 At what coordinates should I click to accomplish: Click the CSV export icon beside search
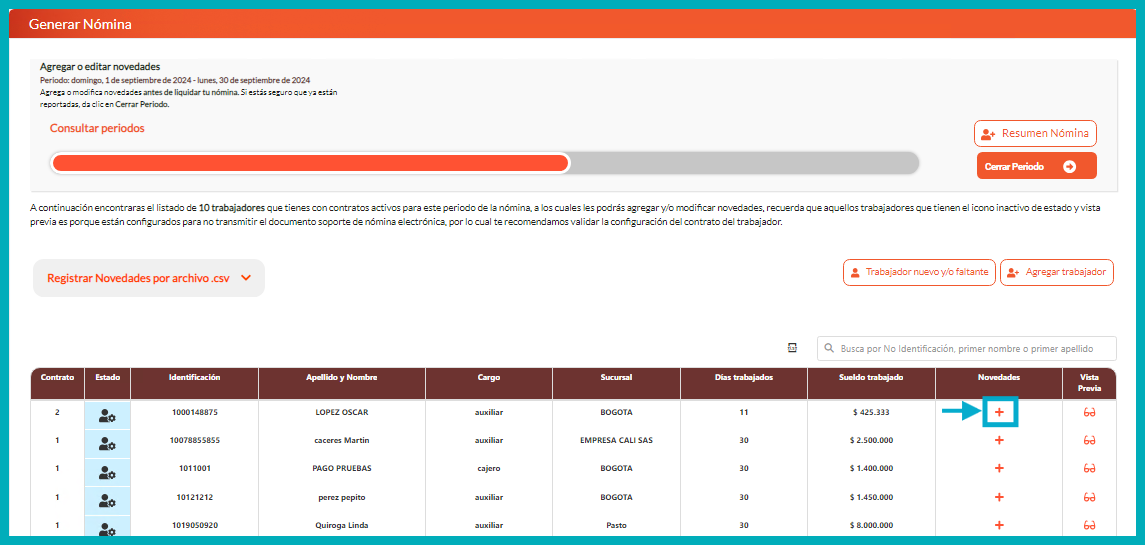tap(792, 348)
